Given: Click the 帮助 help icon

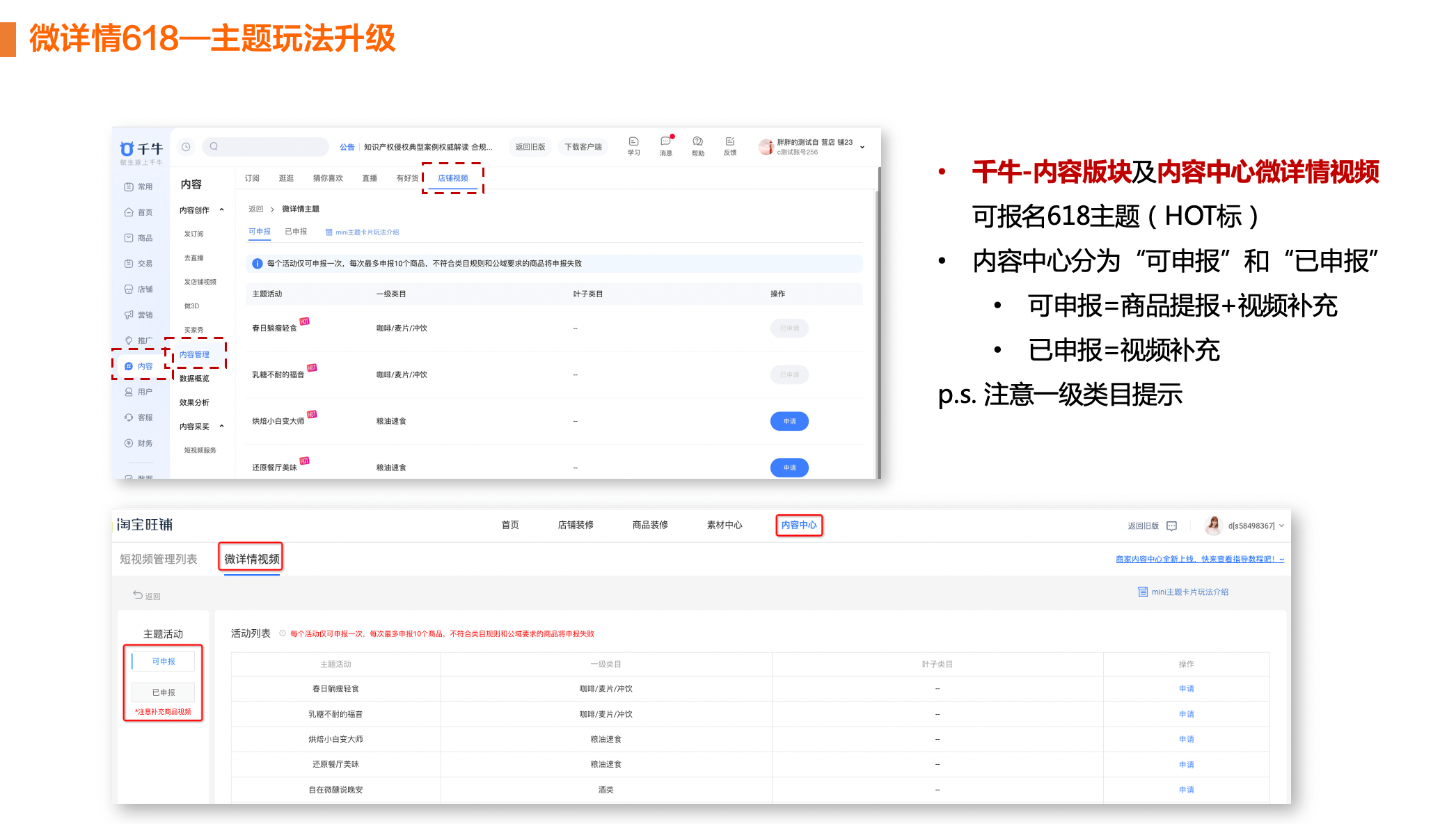Looking at the screenshot, I should coord(697,142).
